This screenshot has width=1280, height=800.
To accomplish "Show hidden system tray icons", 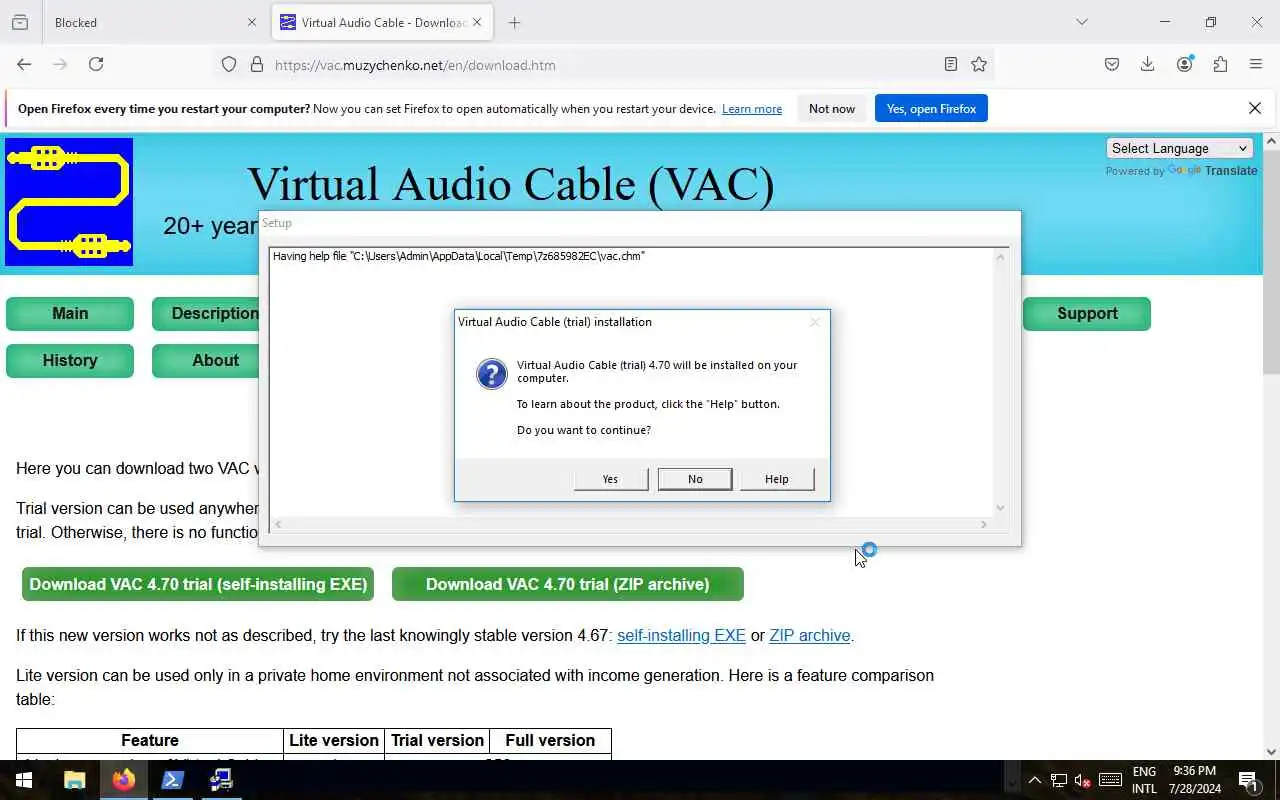I will [x=1035, y=780].
